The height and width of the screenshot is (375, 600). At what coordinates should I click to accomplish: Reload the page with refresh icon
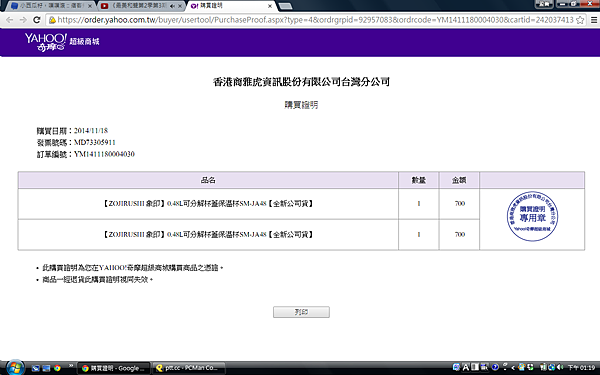[x=37, y=20]
